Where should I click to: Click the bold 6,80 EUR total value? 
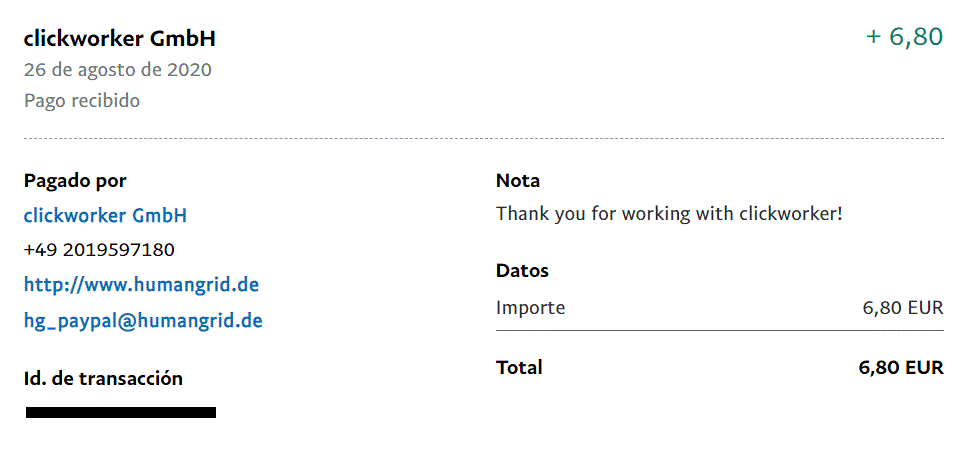pos(901,367)
